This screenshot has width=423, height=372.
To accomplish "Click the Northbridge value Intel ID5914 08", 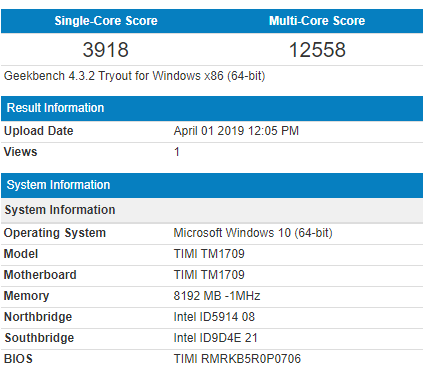I will point(214,317).
